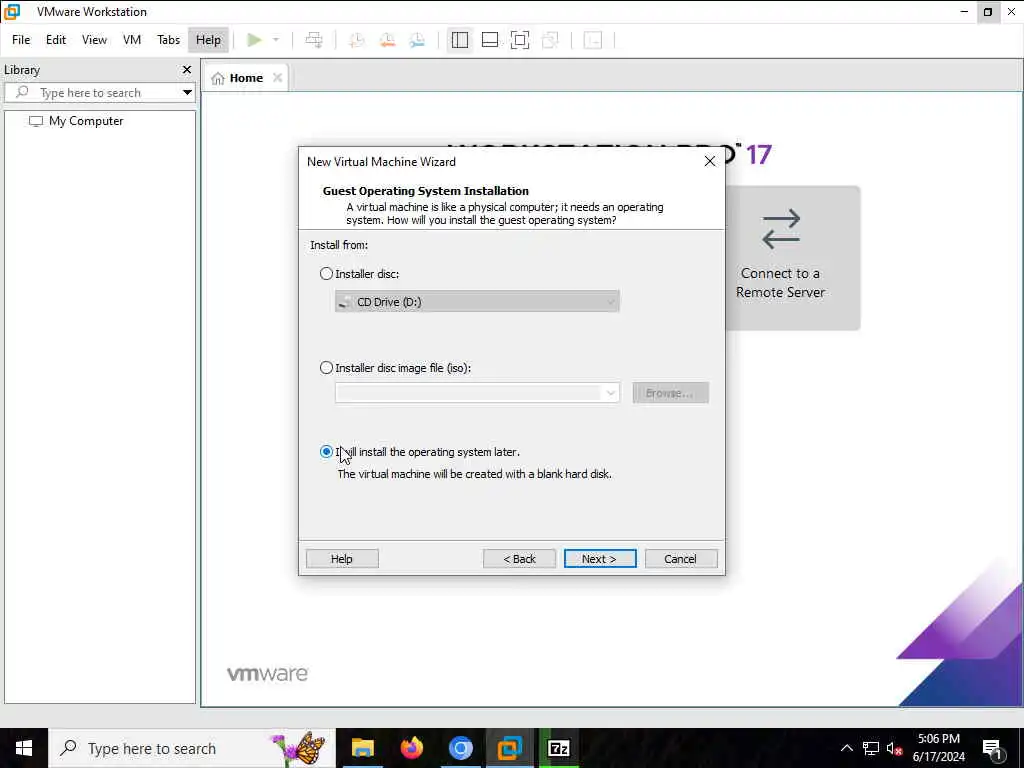Click the VMware Workstation taskbar icon
Screen dimensions: 1024x768
click(x=509, y=748)
